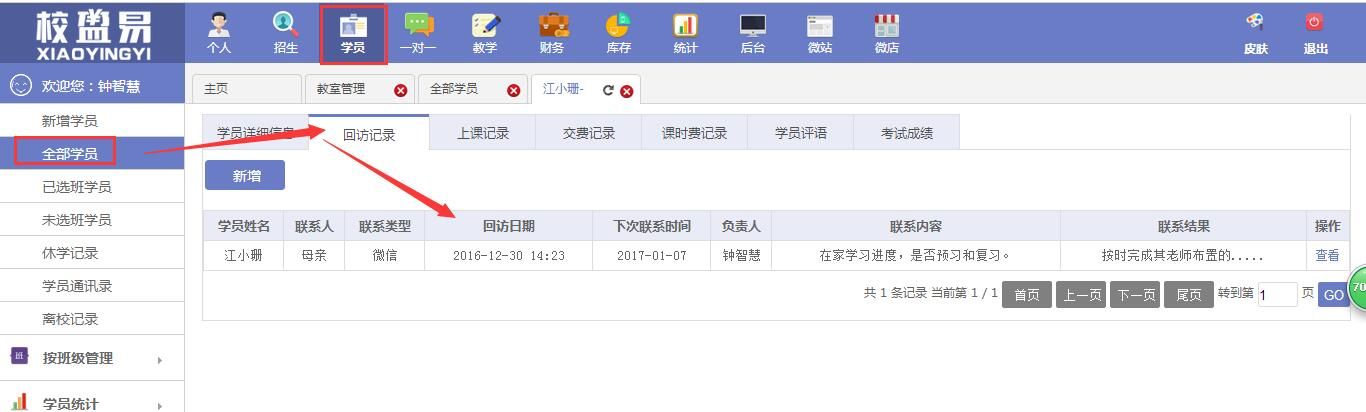Close the 全部学员 tab
Image resolution: width=1366 pixels, height=412 pixels.
click(514, 90)
